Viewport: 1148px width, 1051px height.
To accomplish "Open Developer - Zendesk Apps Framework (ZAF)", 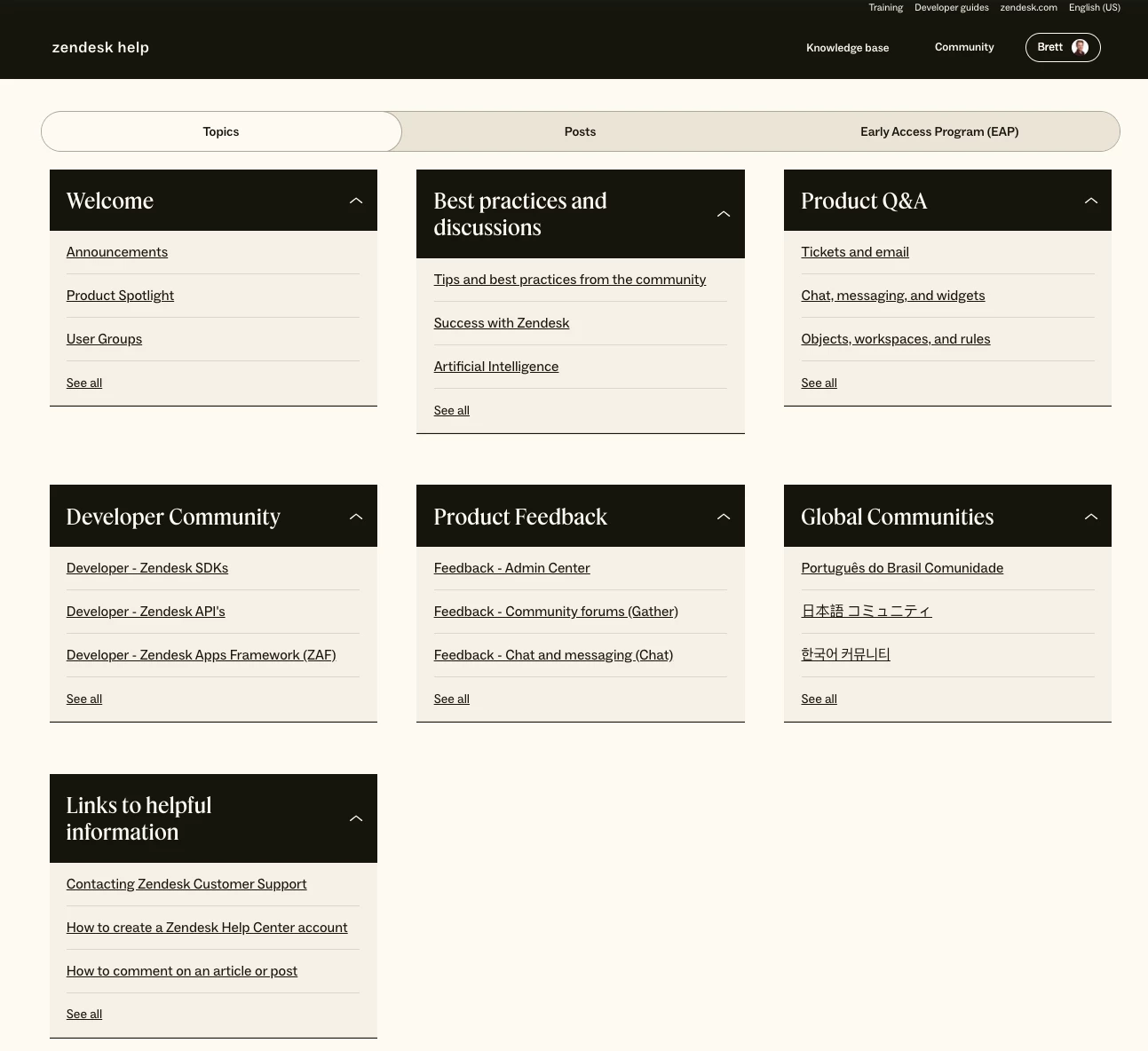I will (202, 655).
